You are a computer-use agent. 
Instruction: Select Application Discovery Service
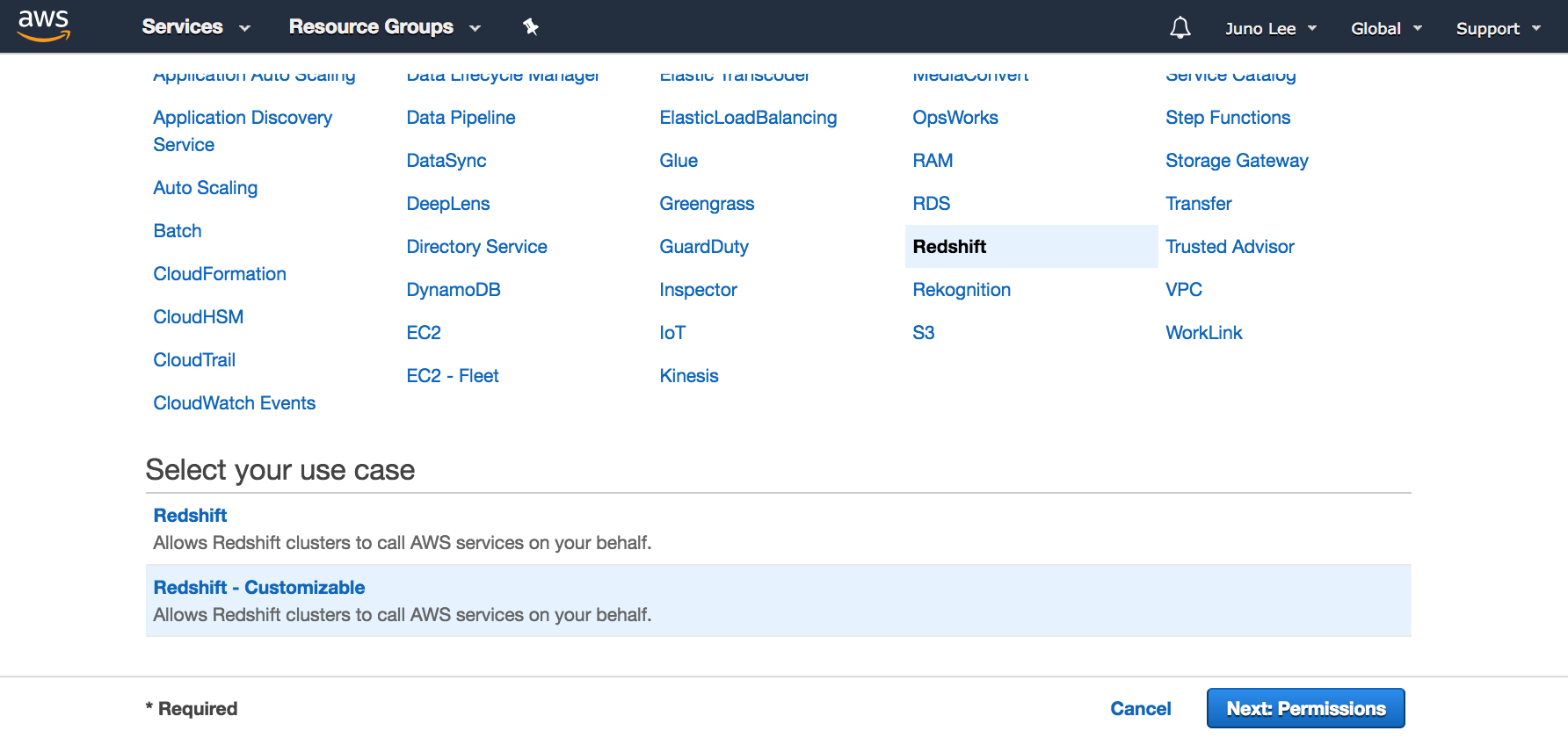point(243,131)
